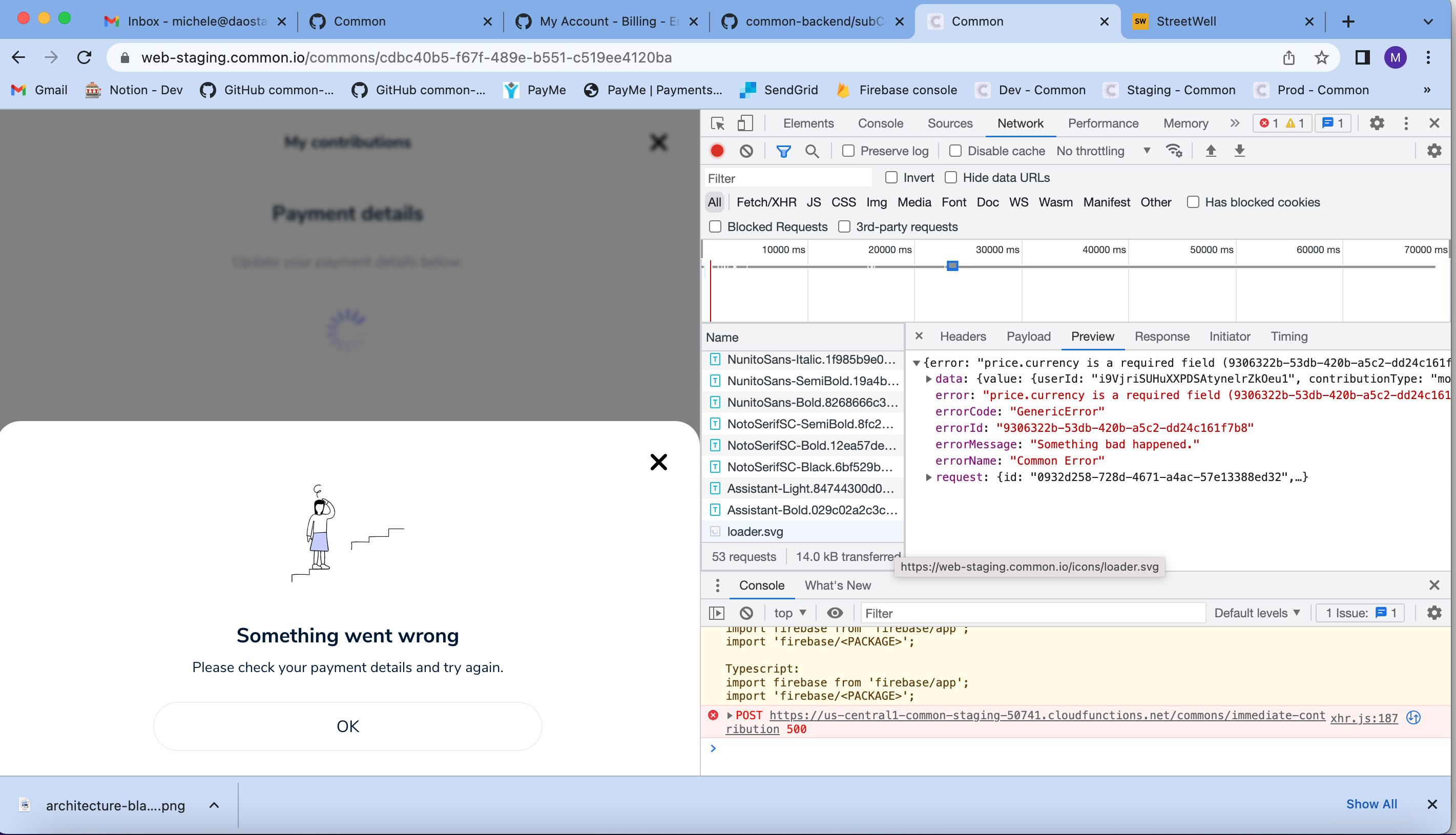
Task: Open the tab search dropdown in Chrome
Action: [1428, 22]
